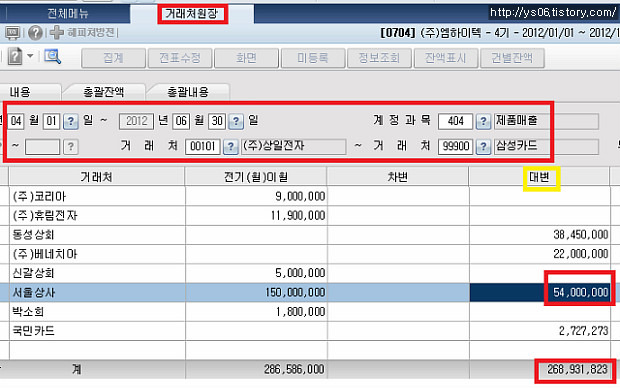Click the magnifier search icon
The width and height of the screenshot is (620, 388).
tap(52, 57)
